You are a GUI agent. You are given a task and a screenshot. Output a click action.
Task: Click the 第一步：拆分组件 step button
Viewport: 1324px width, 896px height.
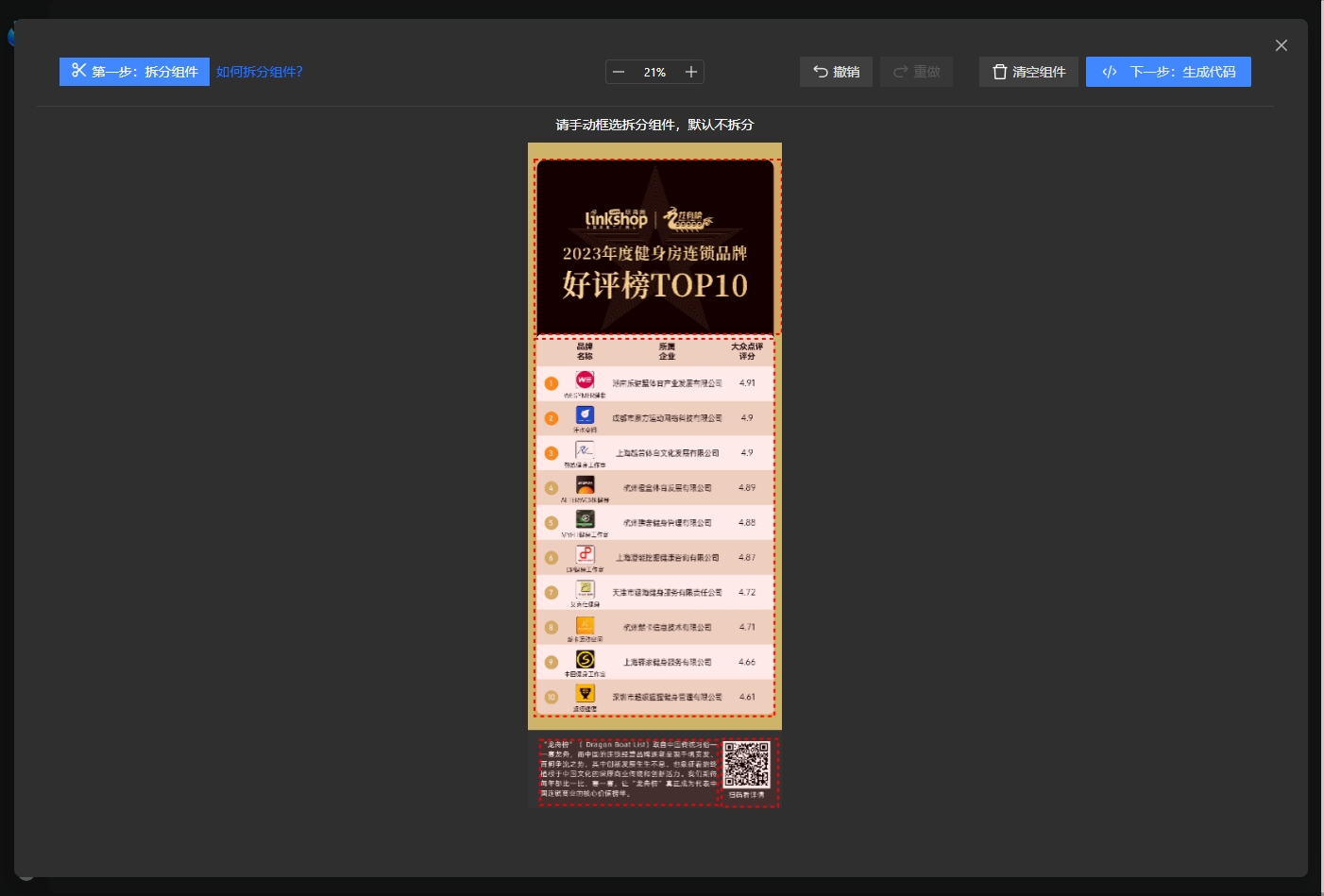pos(134,72)
